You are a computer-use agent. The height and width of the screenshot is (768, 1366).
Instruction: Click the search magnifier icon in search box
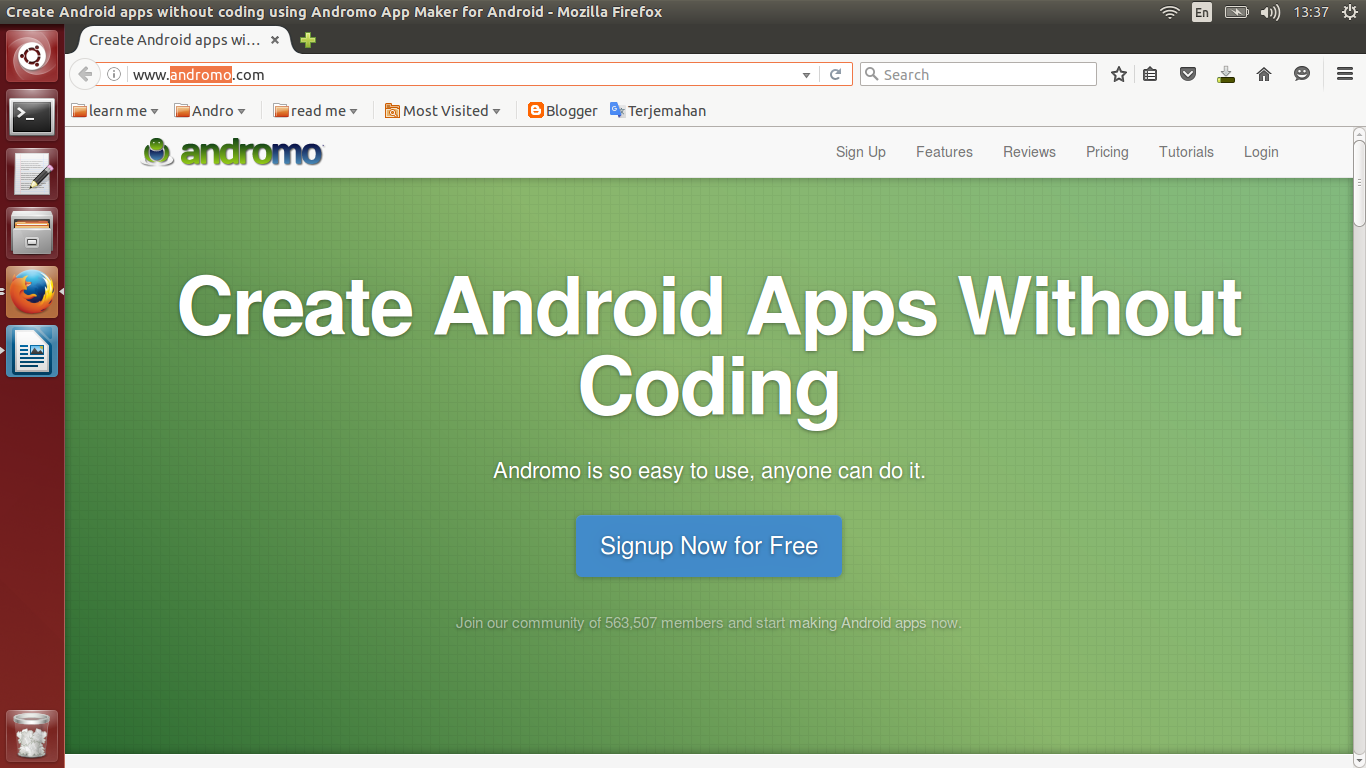click(x=871, y=74)
